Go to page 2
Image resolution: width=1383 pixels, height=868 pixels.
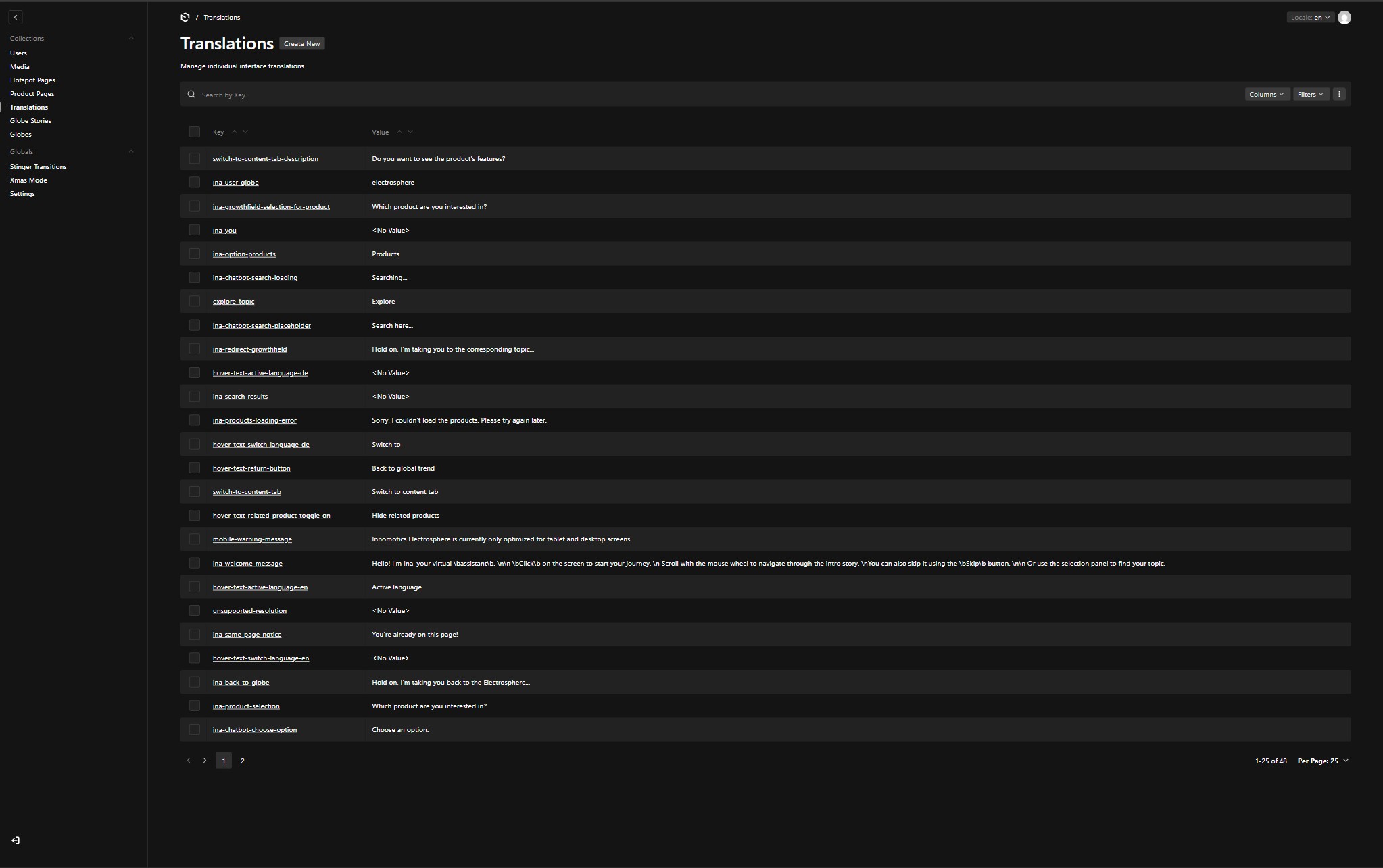(243, 761)
